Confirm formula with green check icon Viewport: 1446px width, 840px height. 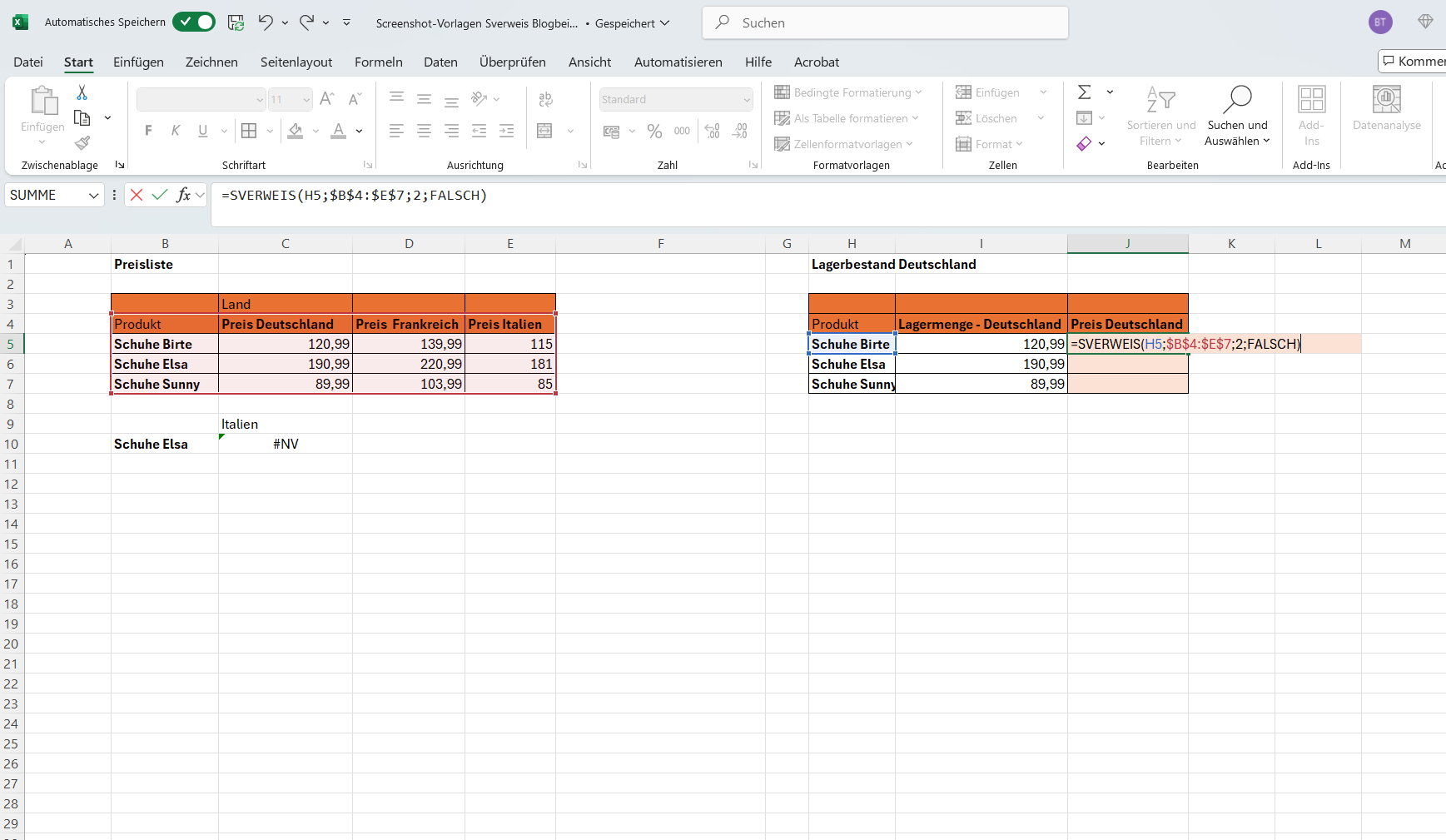[160, 195]
